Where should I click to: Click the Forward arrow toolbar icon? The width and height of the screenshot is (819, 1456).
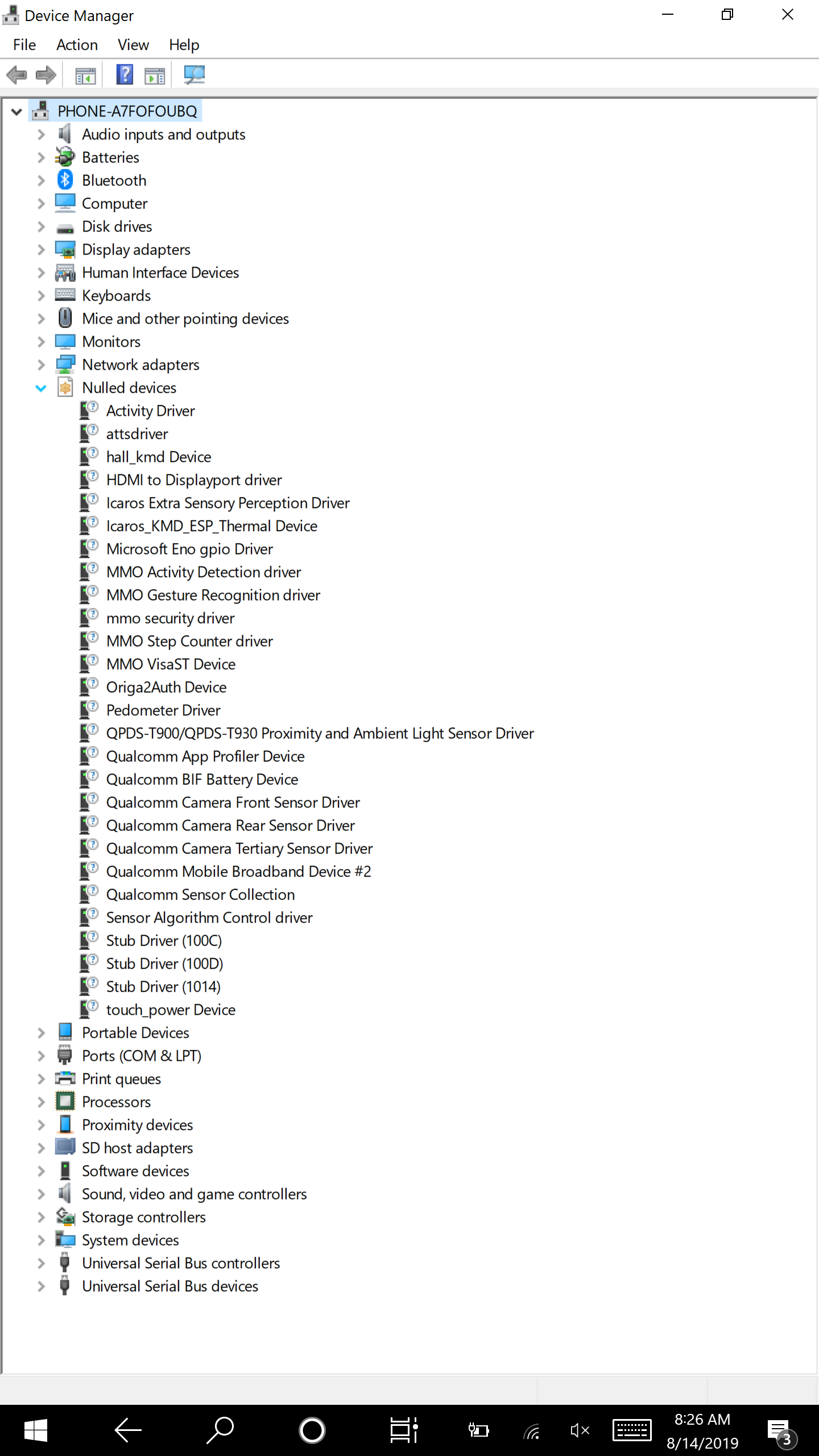click(46, 75)
